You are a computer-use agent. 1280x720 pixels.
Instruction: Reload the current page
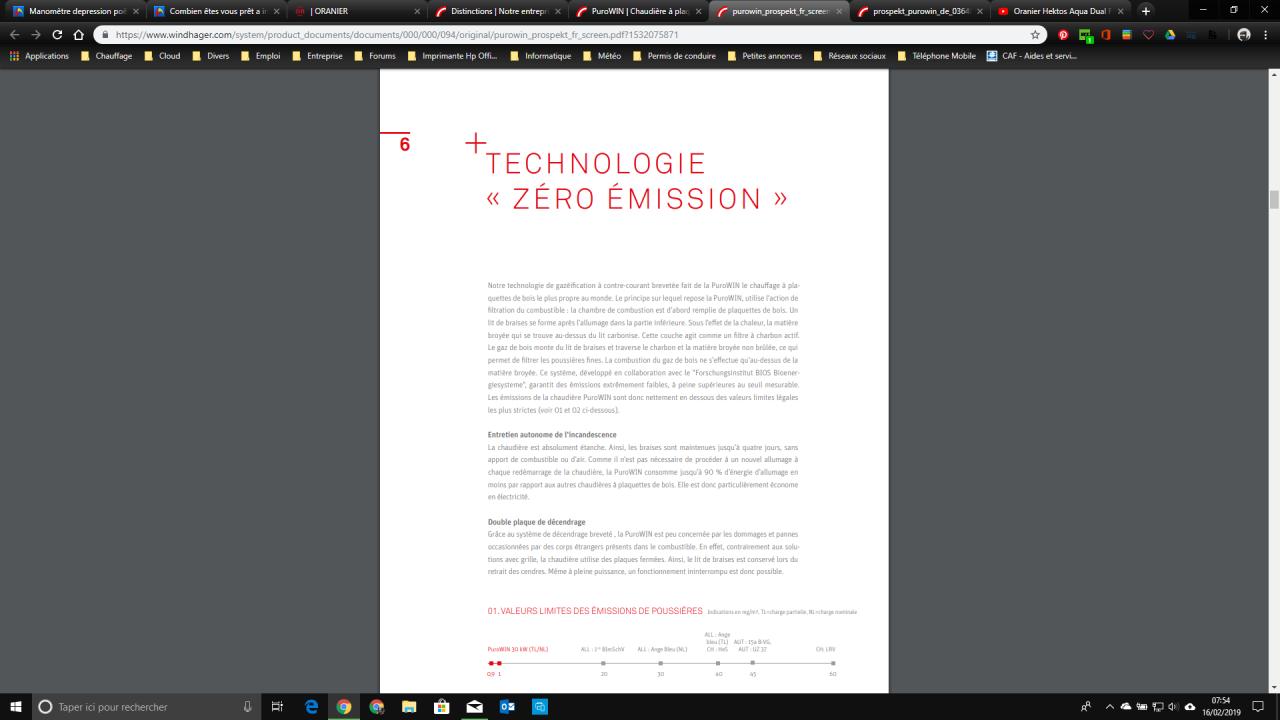coord(57,34)
